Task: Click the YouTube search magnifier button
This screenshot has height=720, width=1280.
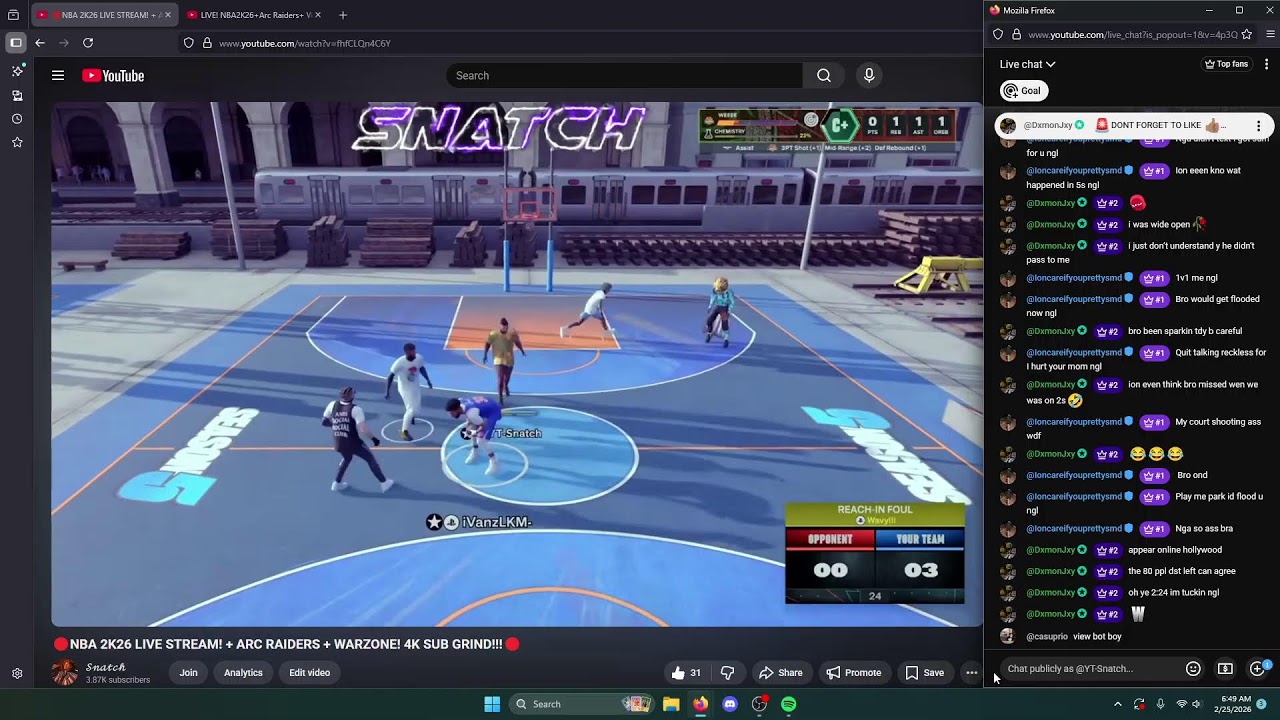Action: tap(824, 76)
